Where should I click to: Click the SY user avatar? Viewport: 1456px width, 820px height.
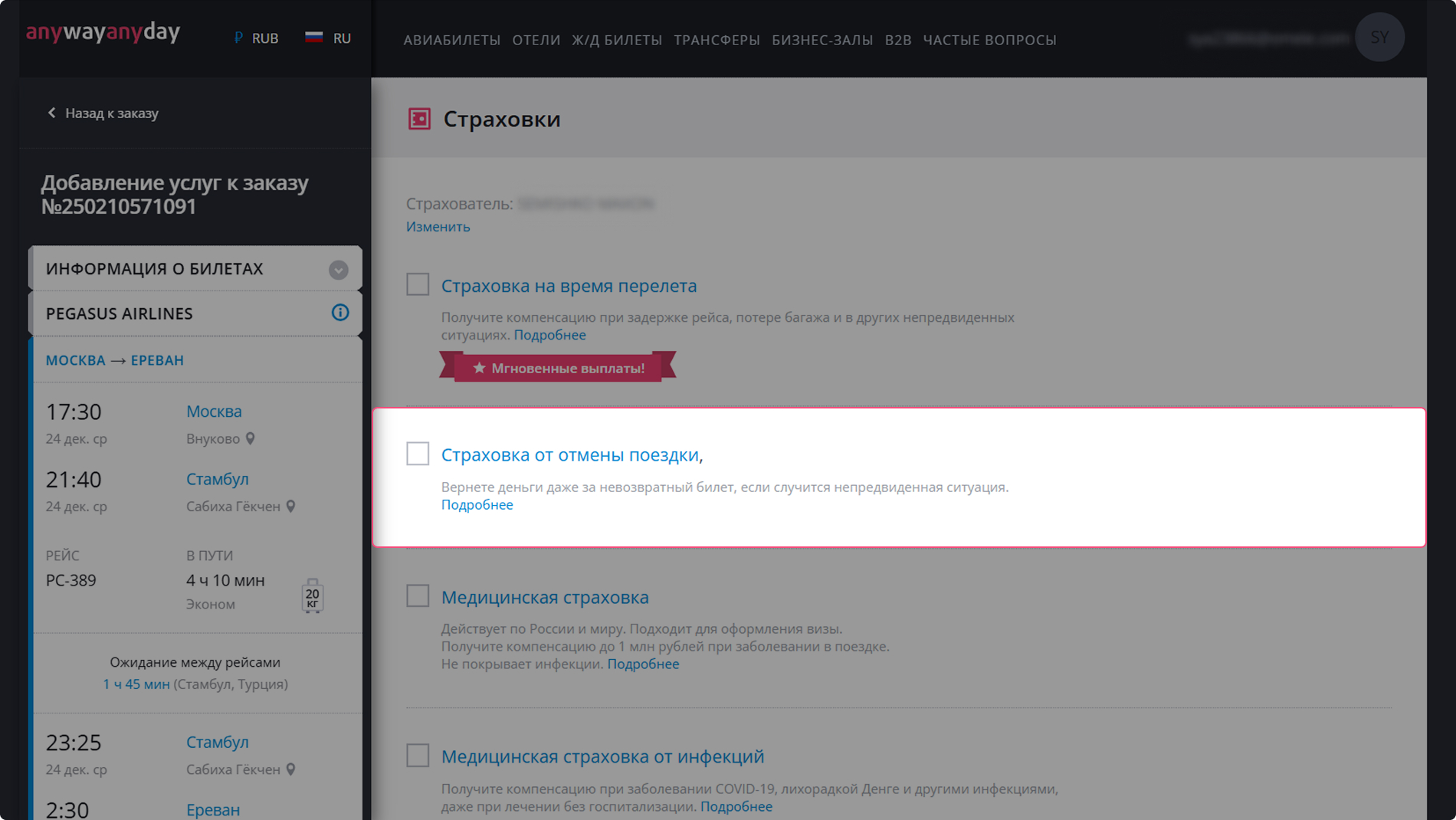coord(1379,38)
